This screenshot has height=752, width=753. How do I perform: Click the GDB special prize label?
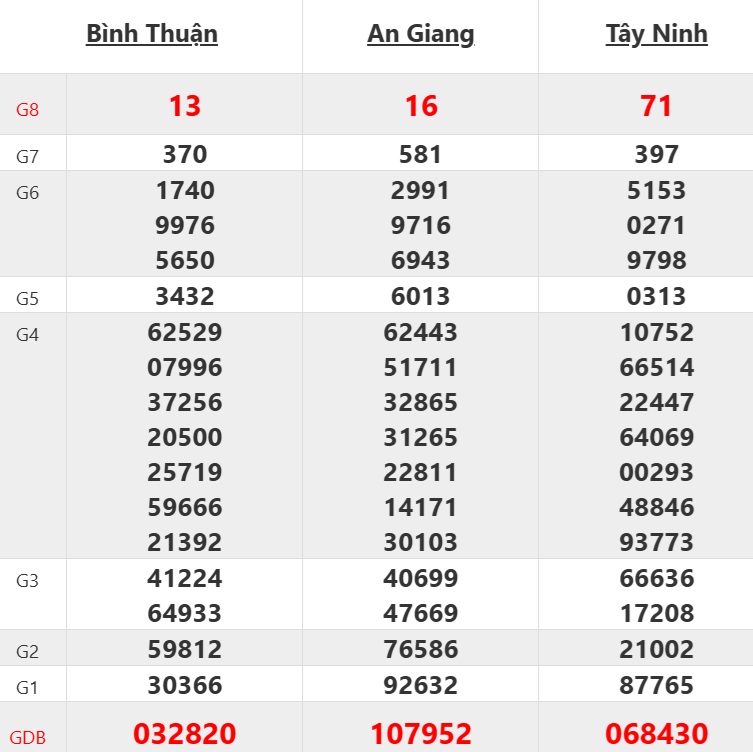click(30, 738)
